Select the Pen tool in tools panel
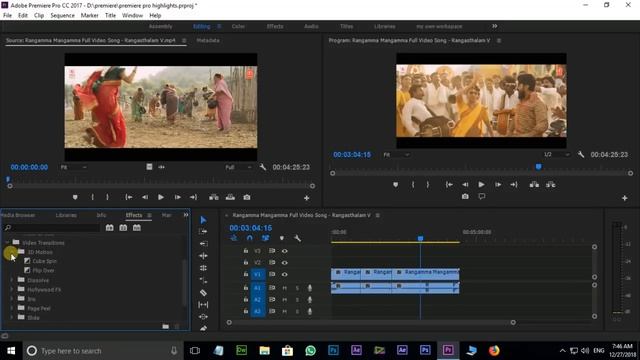The height and width of the screenshot is (360, 640). click(203, 328)
